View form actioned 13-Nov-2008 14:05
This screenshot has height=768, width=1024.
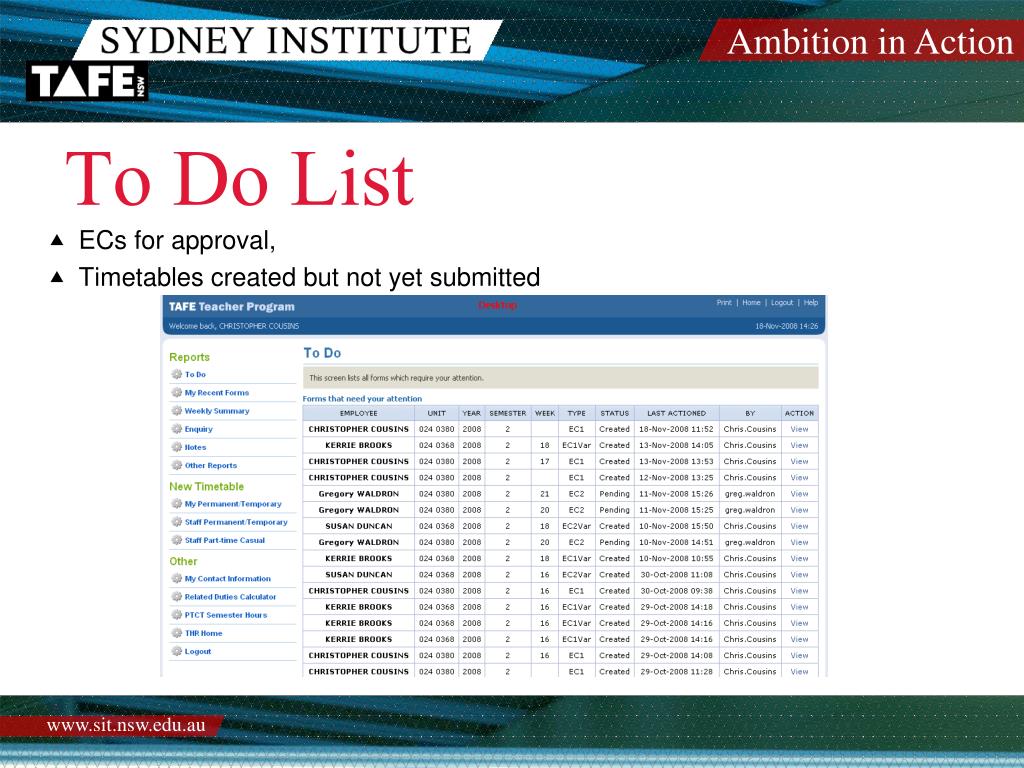point(799,445)
